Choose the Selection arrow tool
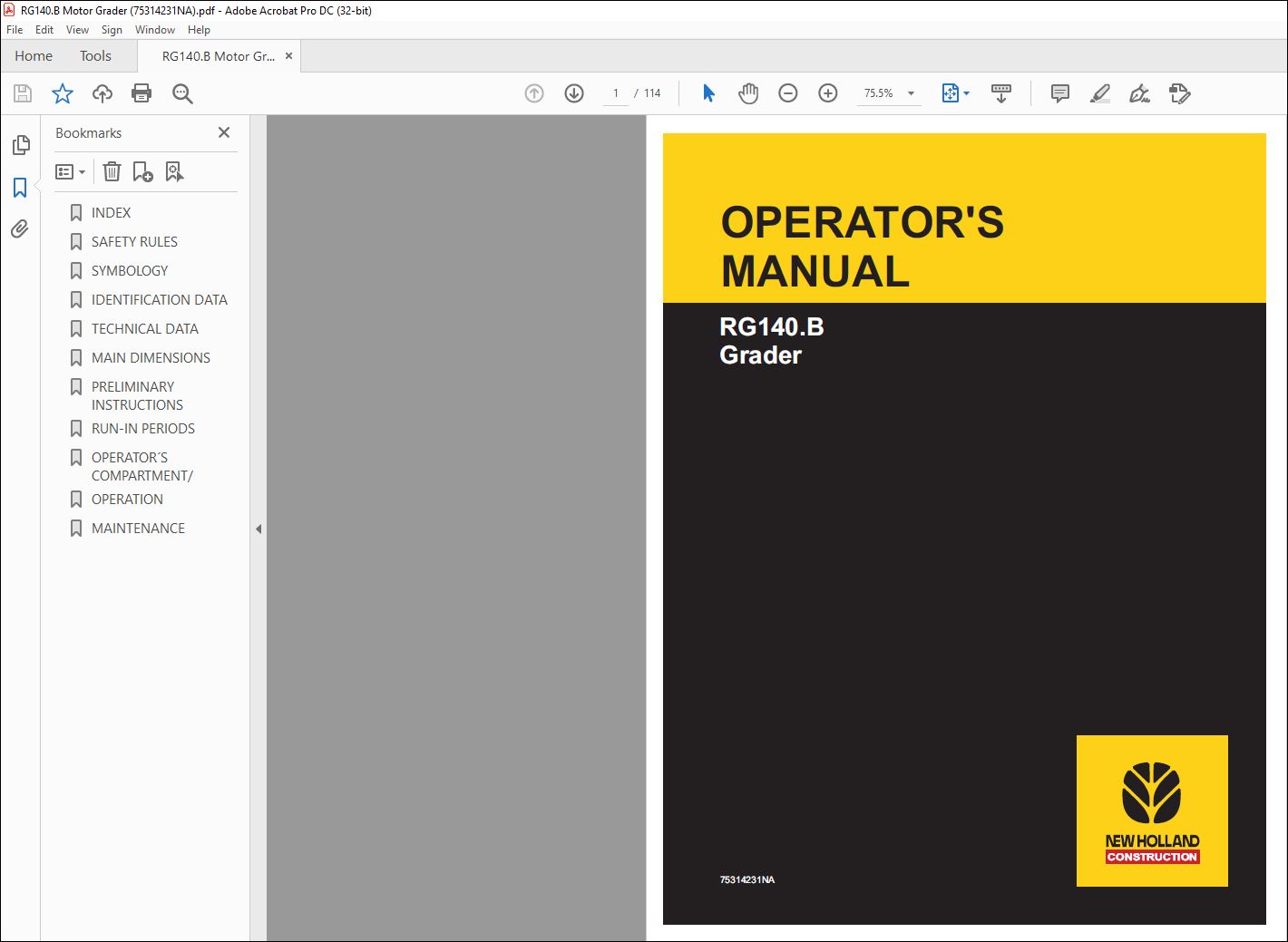The width and height of the screenshot is (1288, 942). pyautogui.click(x=708, y=93)
